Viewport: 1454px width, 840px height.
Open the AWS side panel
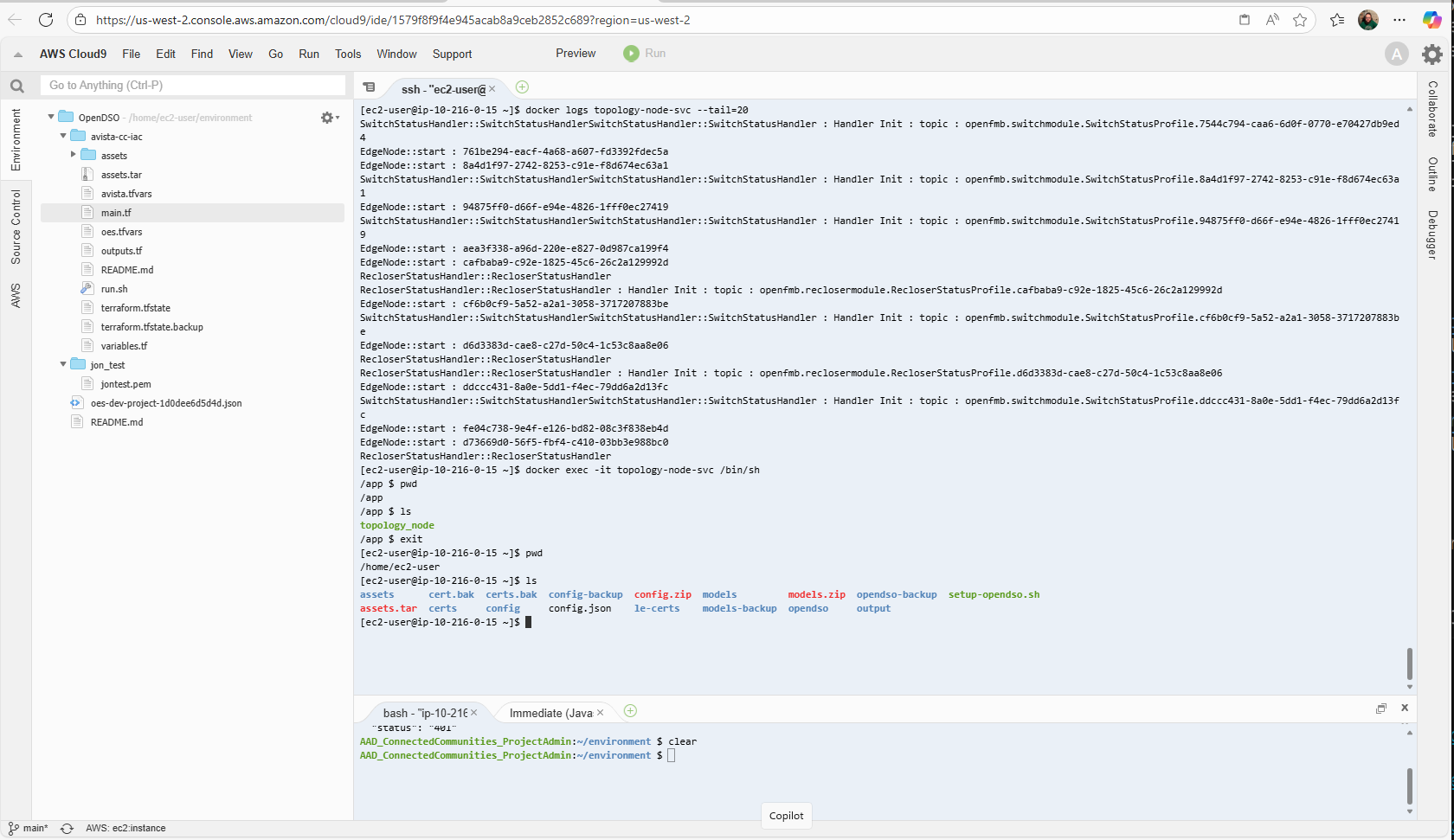(x=16, y=295)
